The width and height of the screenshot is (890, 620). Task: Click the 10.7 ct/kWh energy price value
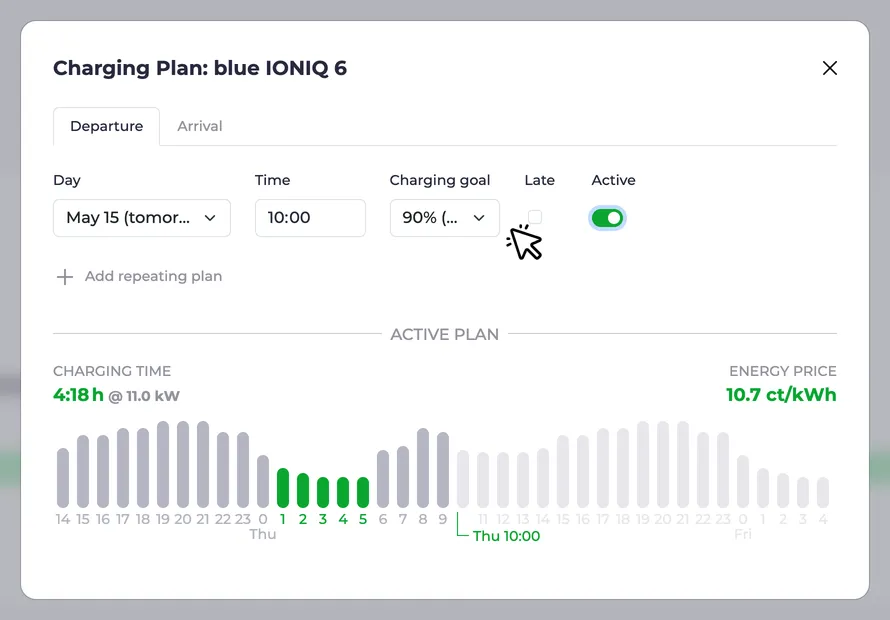781,395
